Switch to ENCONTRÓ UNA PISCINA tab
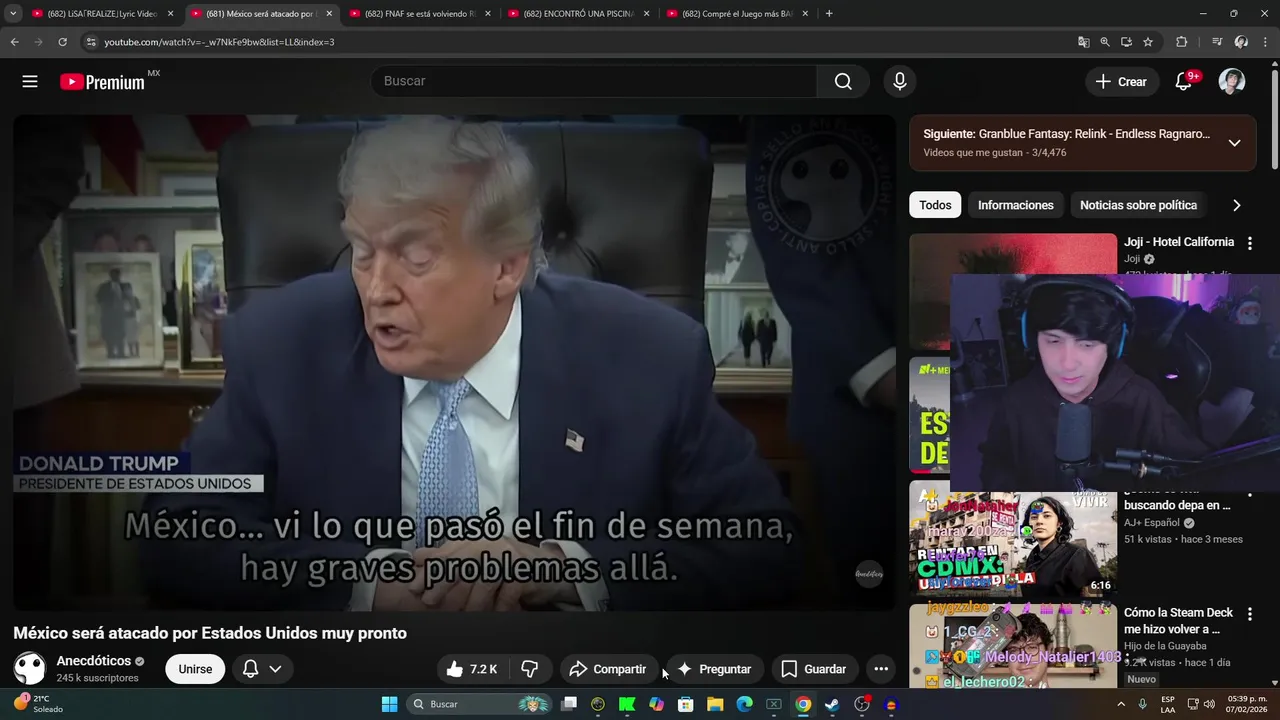The image size is (1280, 720). [x=577, y=14]
